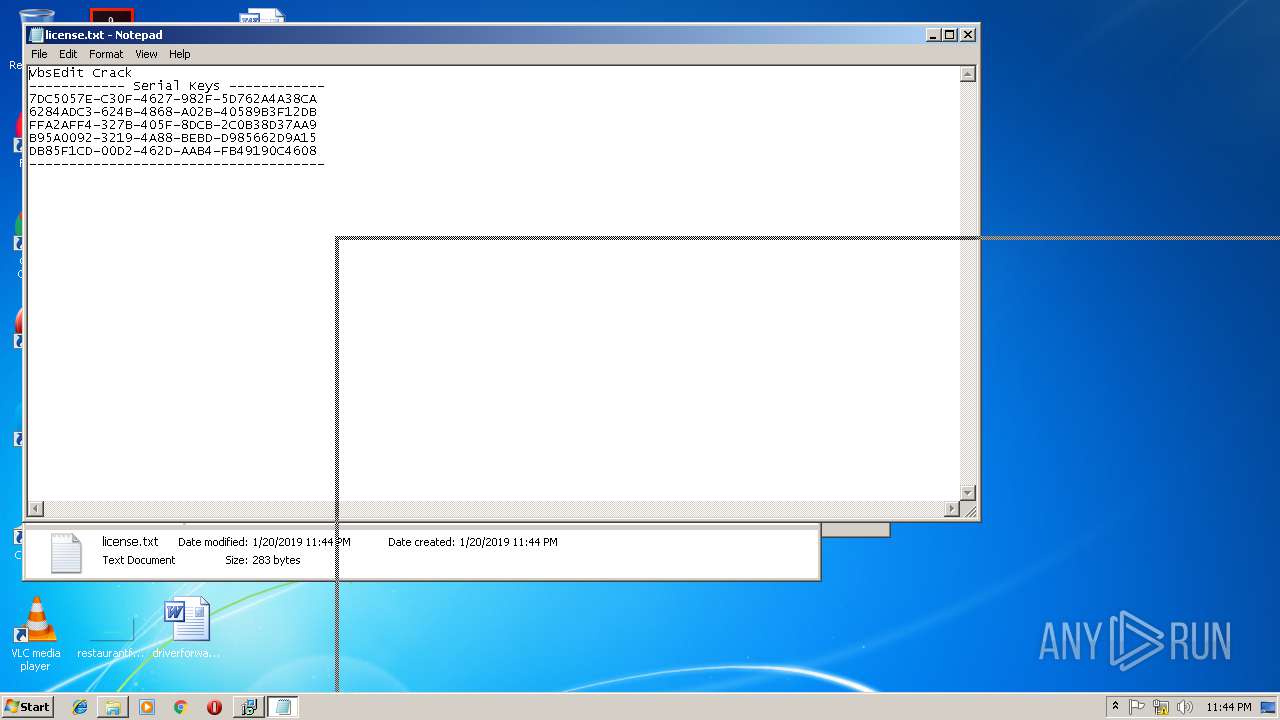Viewport: 1280px width, 720px height.
Task: Open volume control tray icon
Action: pos(1185,707)
